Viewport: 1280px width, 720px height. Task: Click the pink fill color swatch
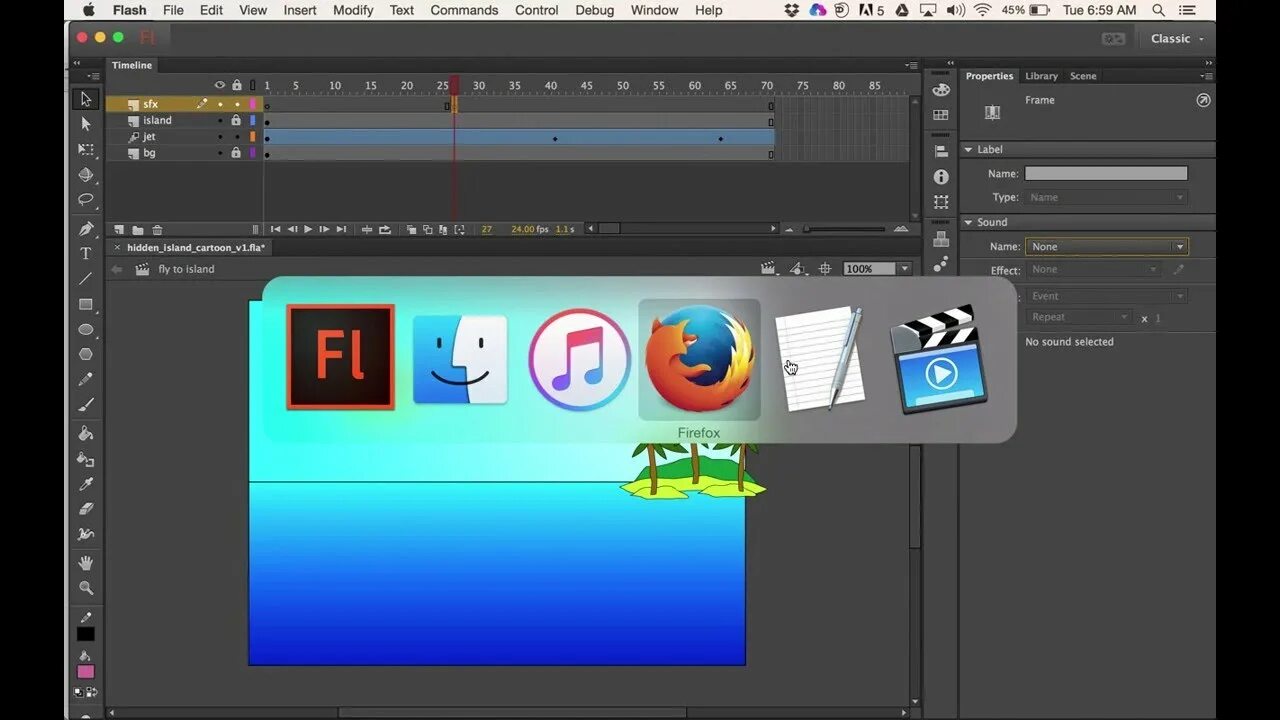pyautogui.click(x=86, y=672)
